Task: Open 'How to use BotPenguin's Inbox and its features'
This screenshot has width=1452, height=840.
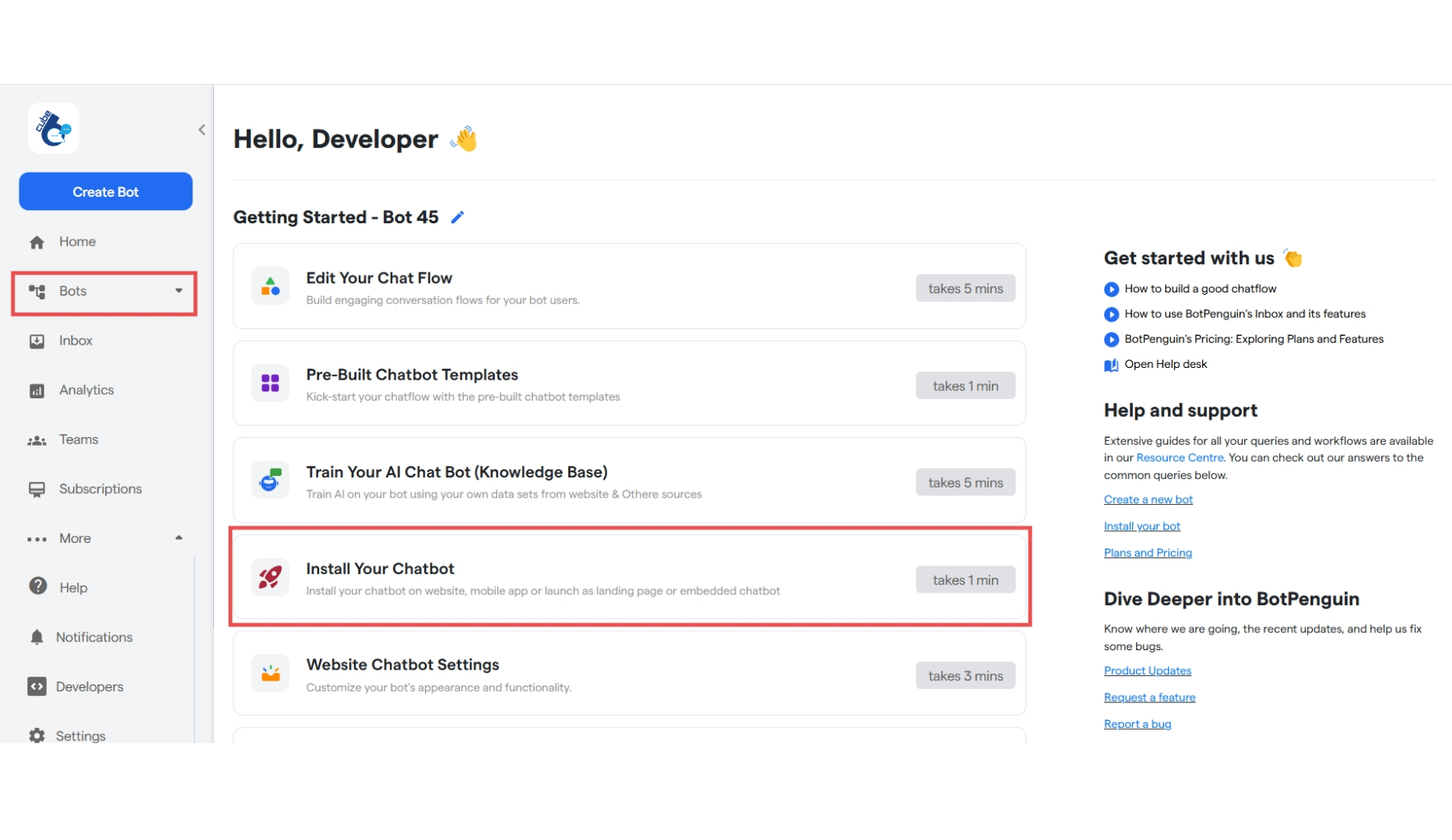Action: click(1245, 313)
